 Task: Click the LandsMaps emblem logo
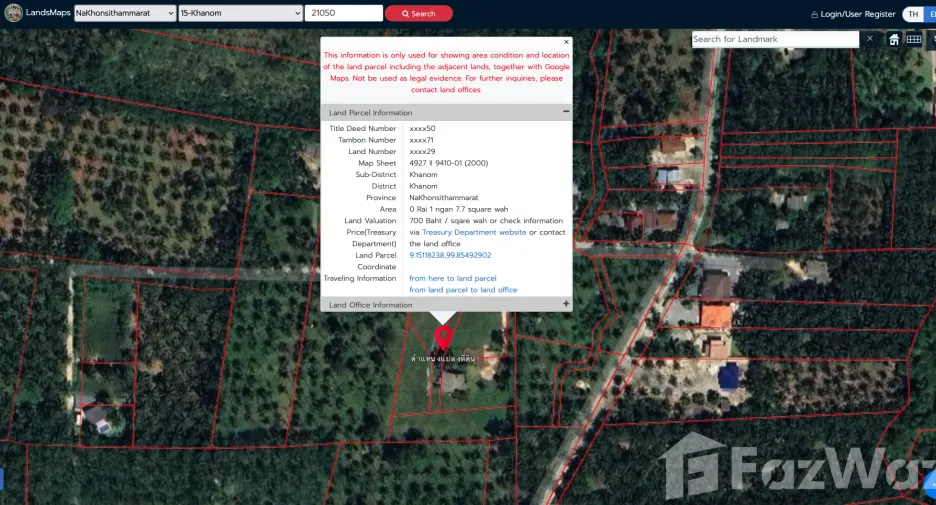point(13,13)
